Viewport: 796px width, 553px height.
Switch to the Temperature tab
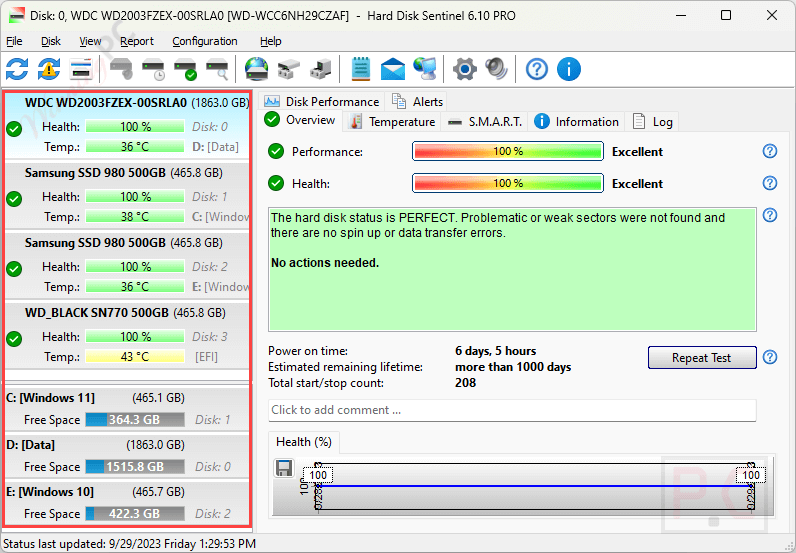[393, 122]
